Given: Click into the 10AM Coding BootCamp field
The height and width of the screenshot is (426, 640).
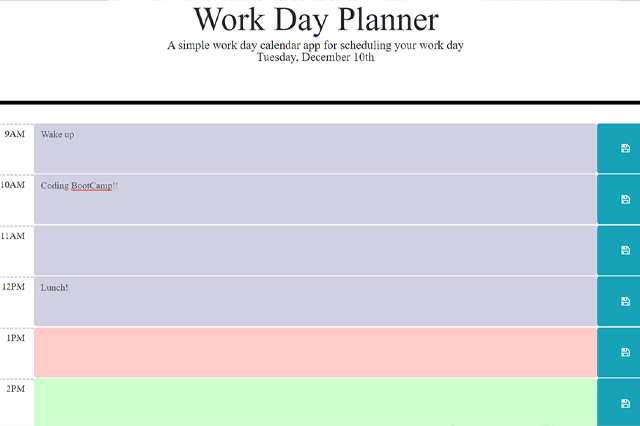Looking at the screenshot, I should click(x=315, y=199).
